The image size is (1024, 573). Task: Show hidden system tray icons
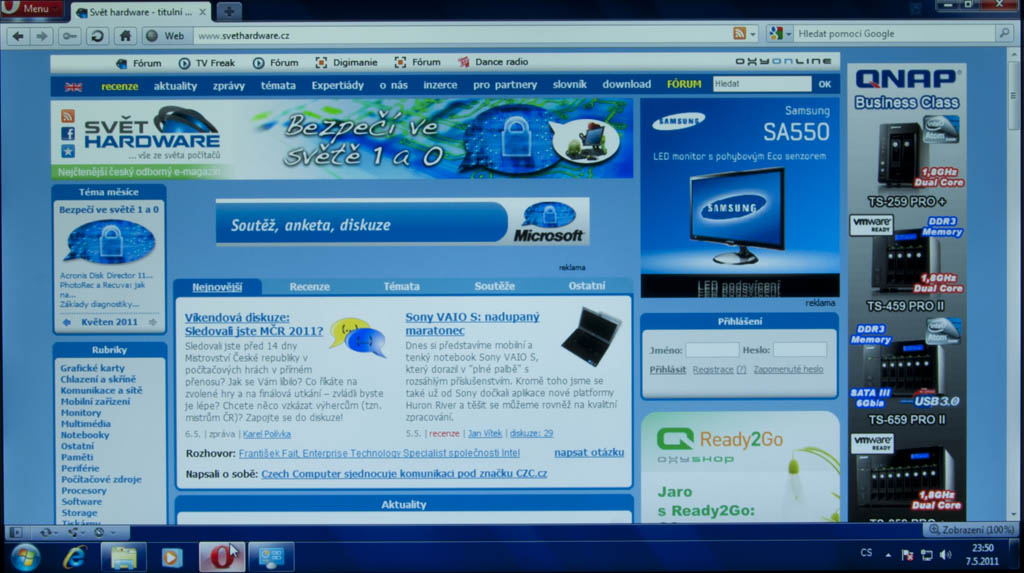coord(889,554)
